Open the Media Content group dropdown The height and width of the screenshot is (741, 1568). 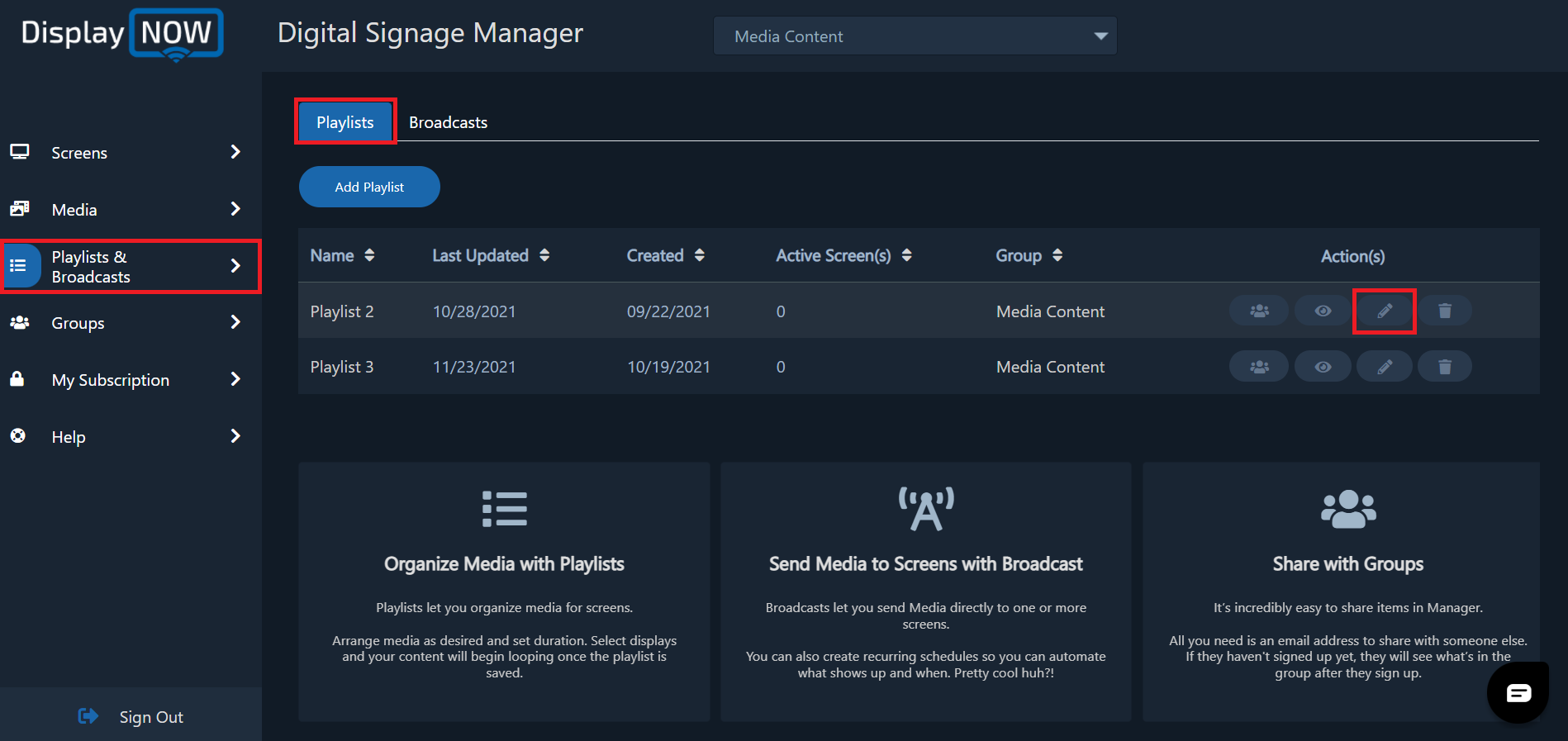(915, 36)
